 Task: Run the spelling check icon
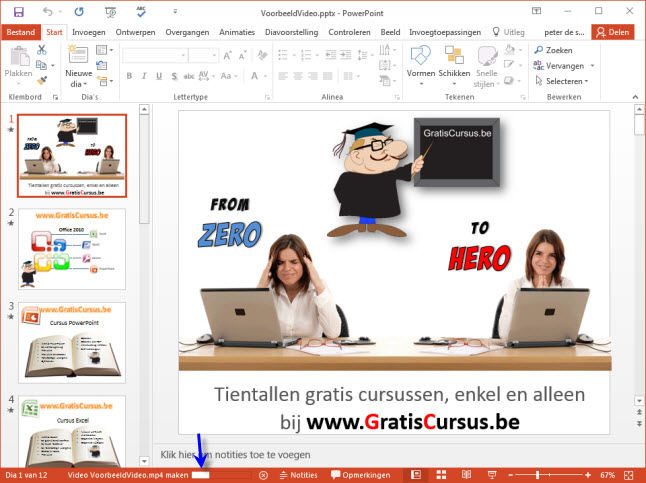pyautogui.click(x=141, y=12)
